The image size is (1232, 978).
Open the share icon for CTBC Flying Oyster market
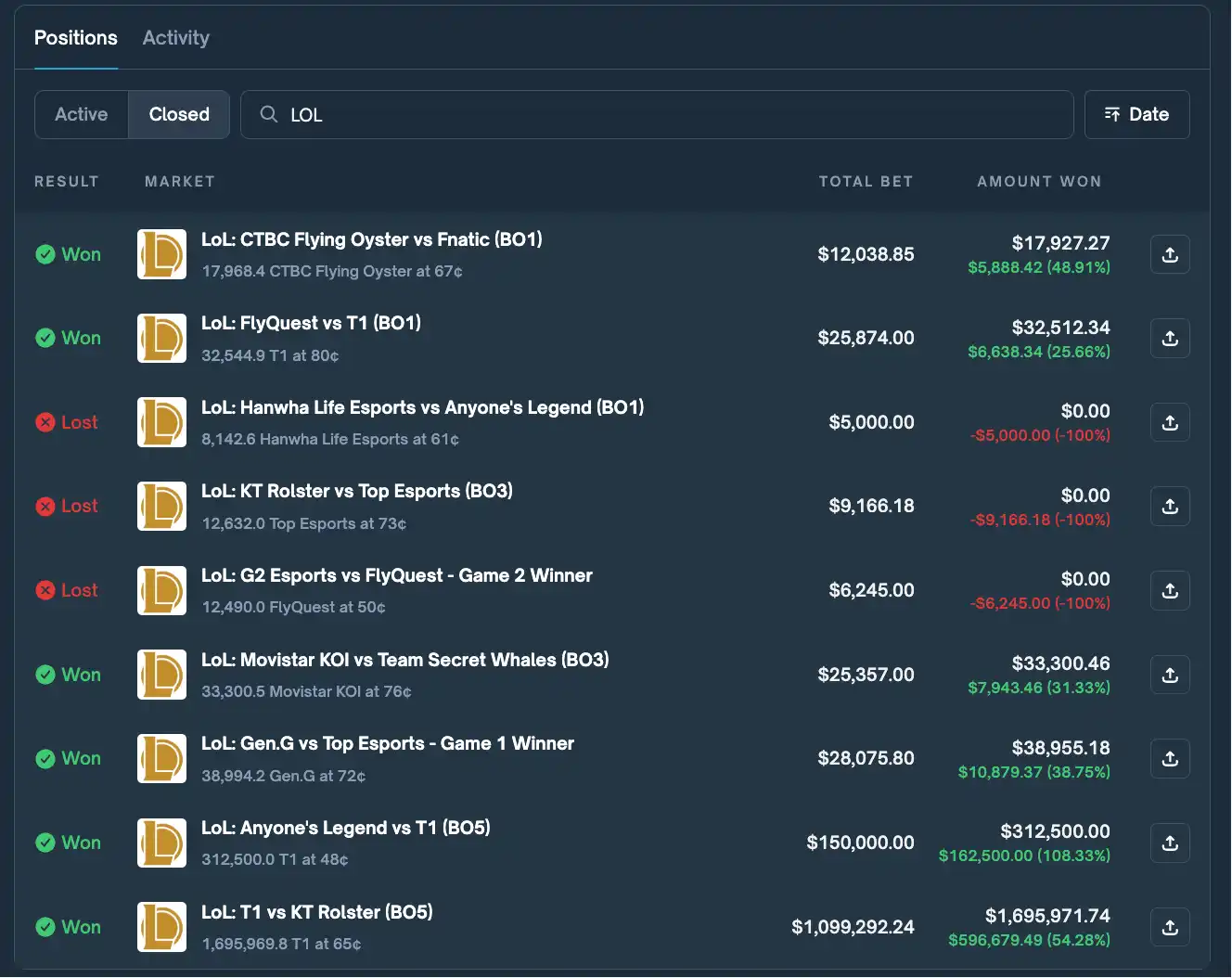(x=1170, y=254)
